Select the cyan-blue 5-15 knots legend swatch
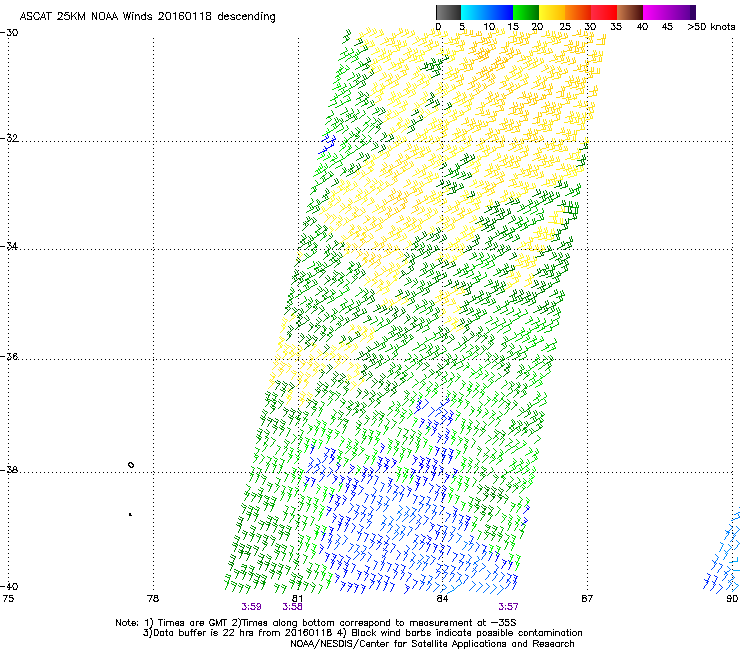 click(x=487, y=12)
